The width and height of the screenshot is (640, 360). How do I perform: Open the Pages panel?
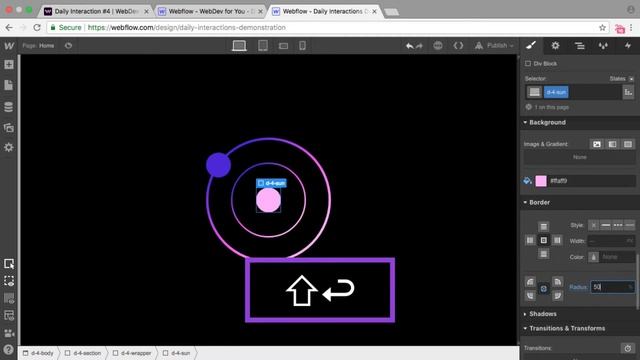point(9,85)
